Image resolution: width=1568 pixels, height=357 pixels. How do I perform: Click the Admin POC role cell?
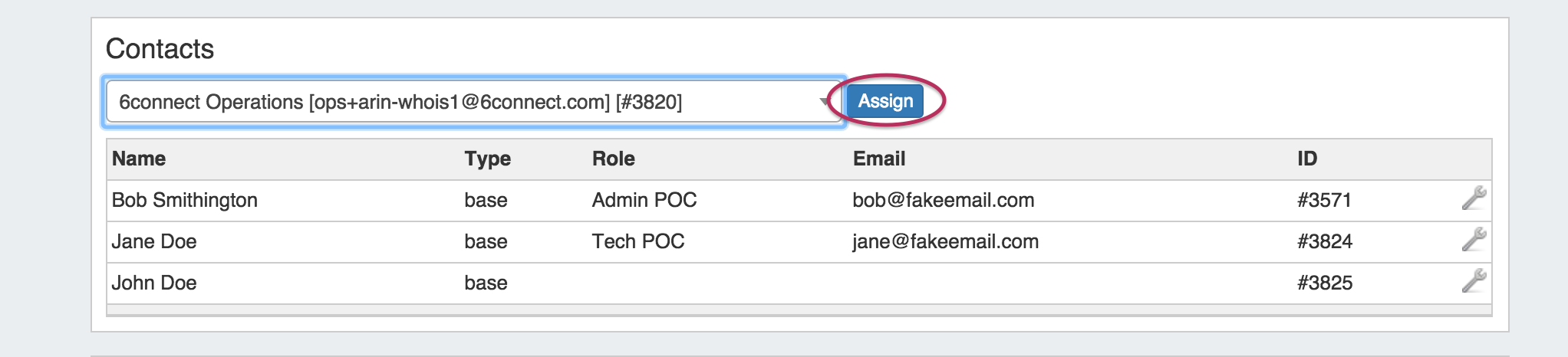tap(644, 200)
